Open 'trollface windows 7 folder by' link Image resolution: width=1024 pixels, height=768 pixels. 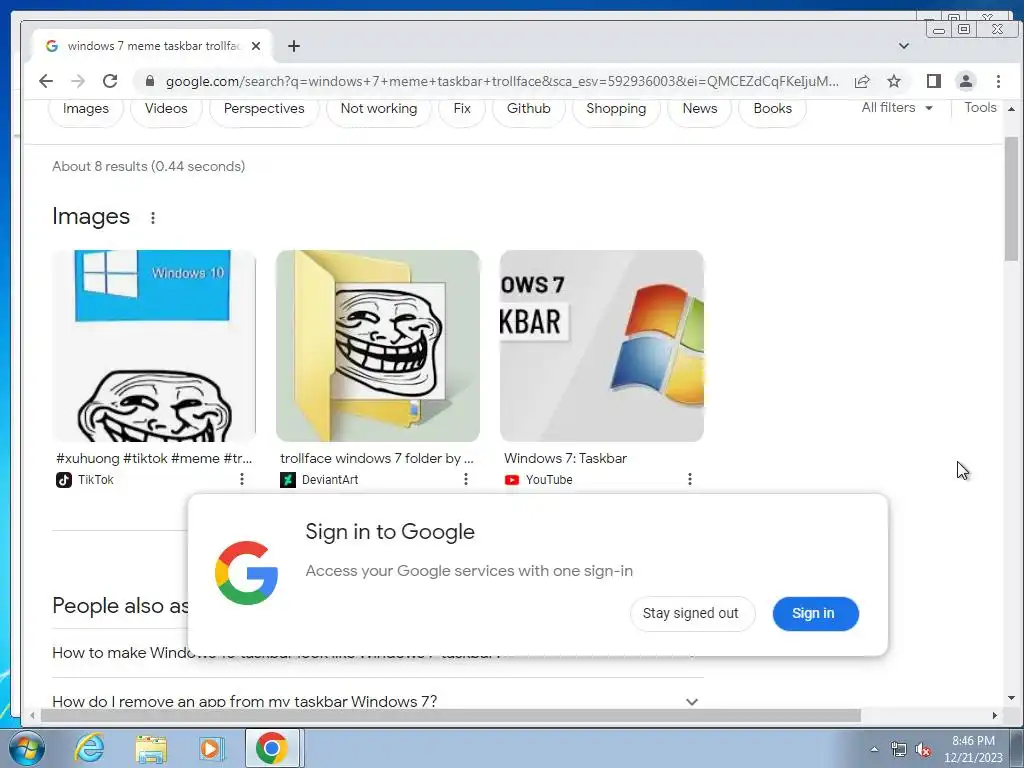pos(377,458)
